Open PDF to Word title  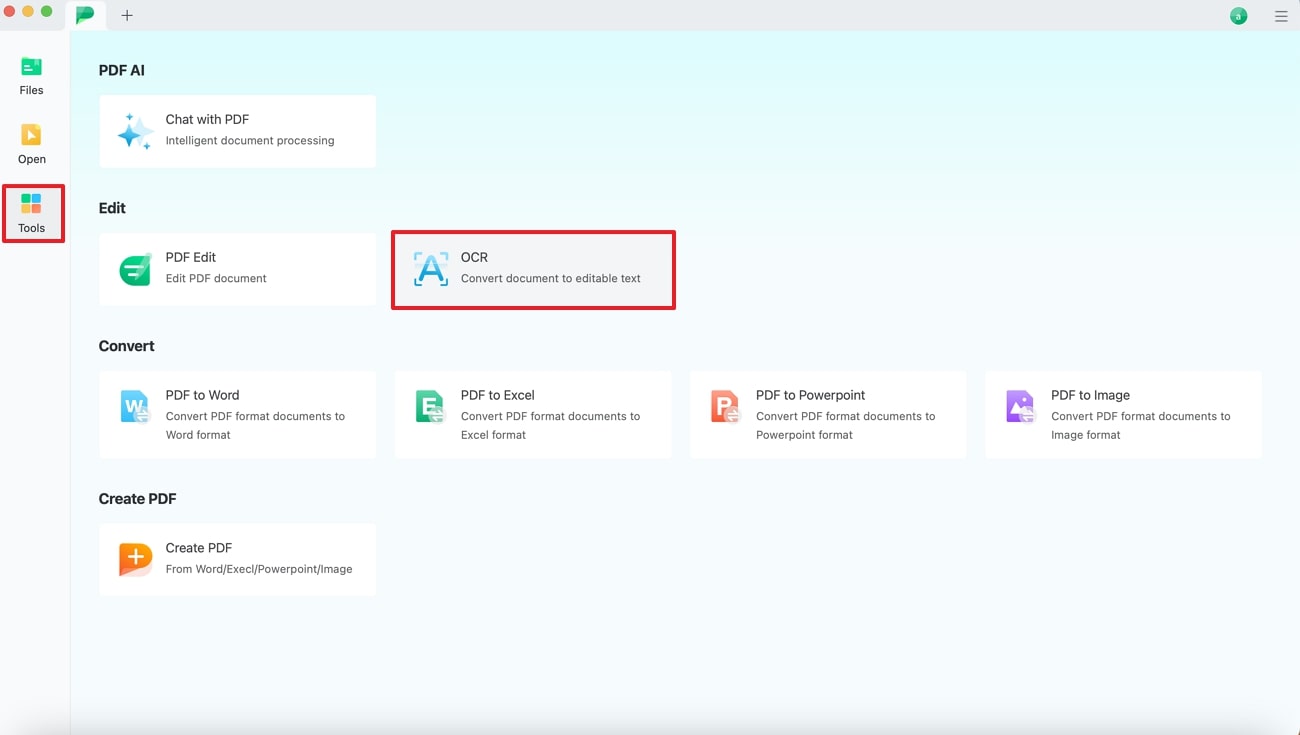(x=202, y=395)
